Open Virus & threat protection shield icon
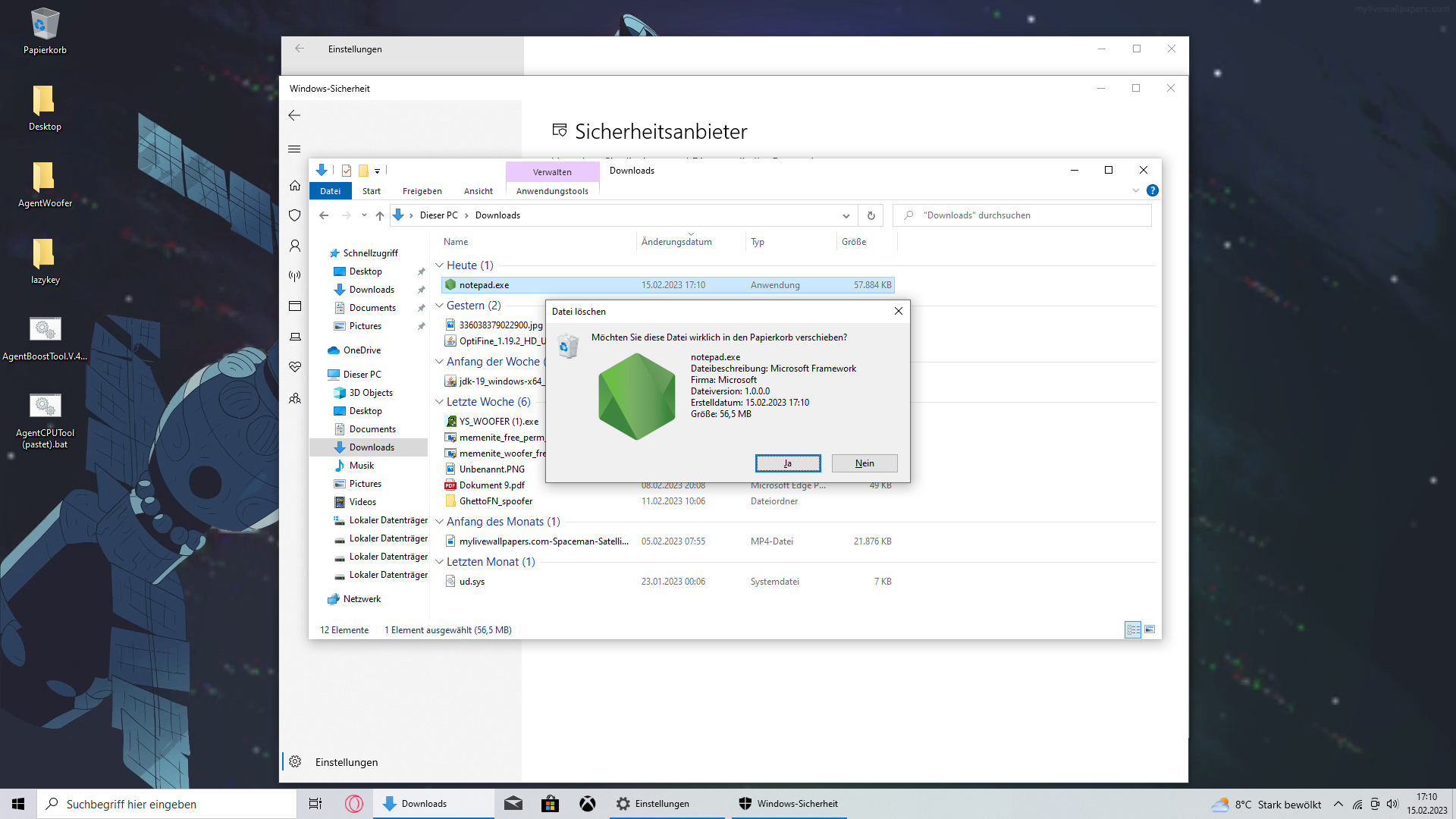Screen dimensions: 1456x819 pos(295,215)
